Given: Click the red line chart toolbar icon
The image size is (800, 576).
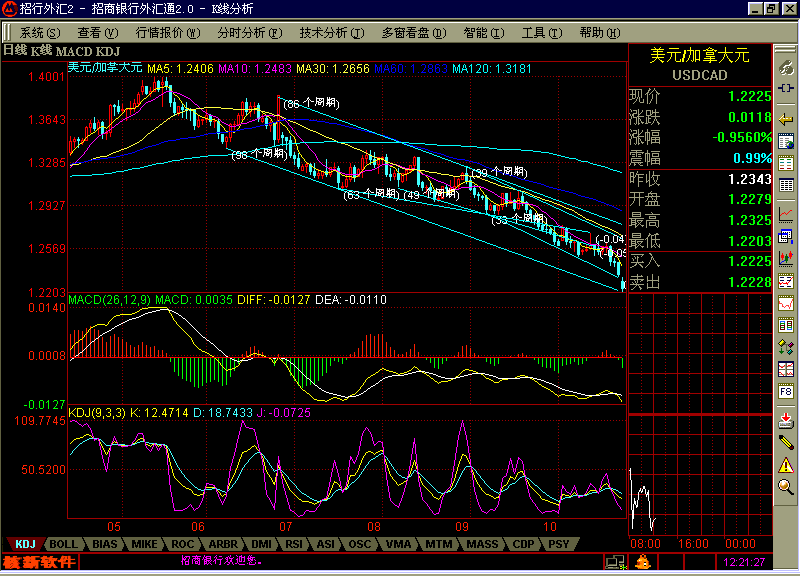Looking at the screenshot, I should [787, 213].
